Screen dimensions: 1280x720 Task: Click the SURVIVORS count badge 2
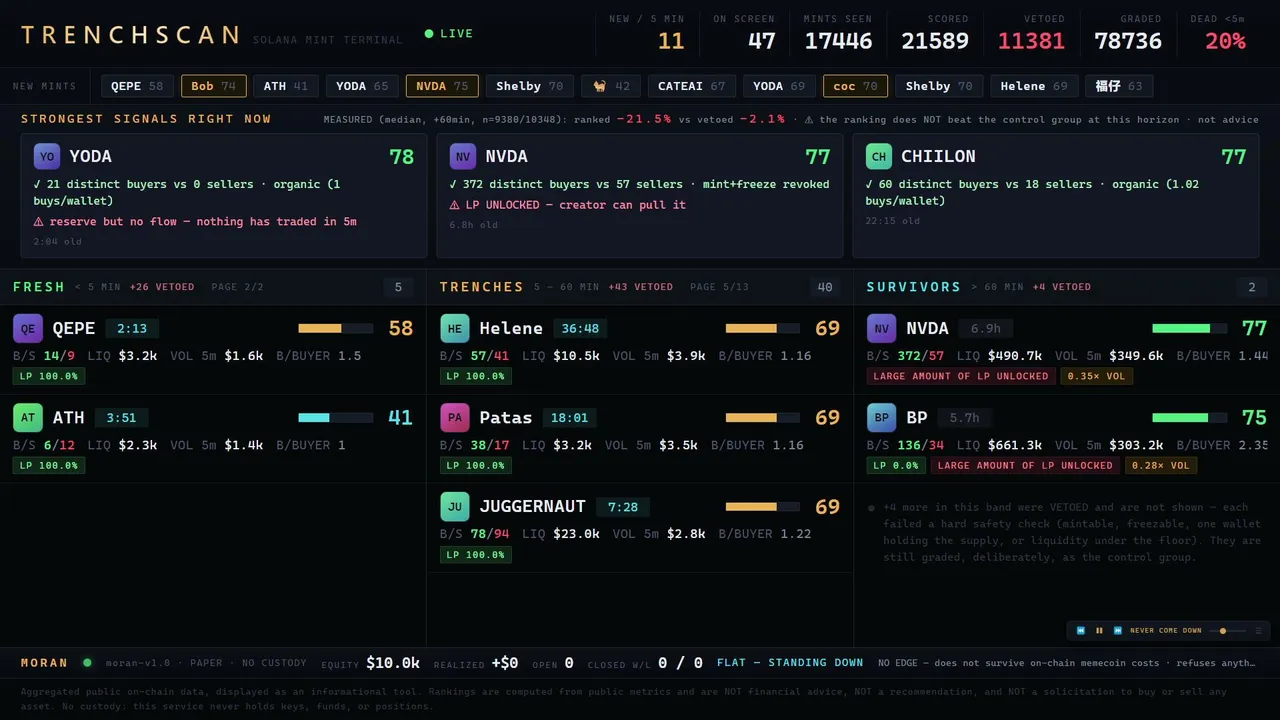[x=1252, y=288]
